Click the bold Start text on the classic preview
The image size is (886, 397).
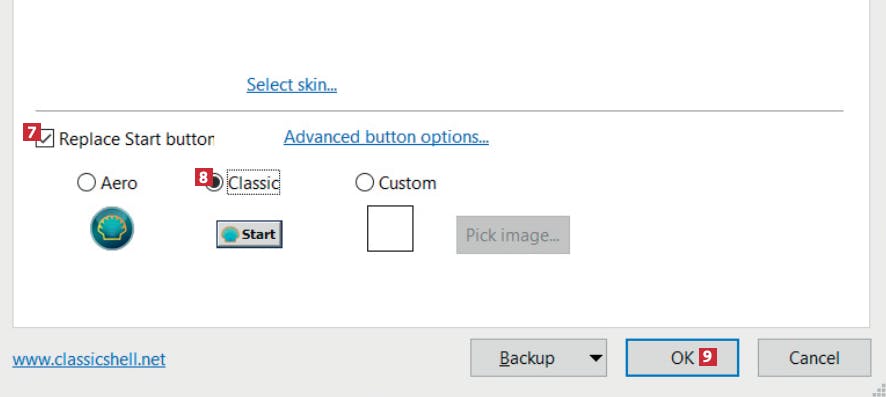258,234
